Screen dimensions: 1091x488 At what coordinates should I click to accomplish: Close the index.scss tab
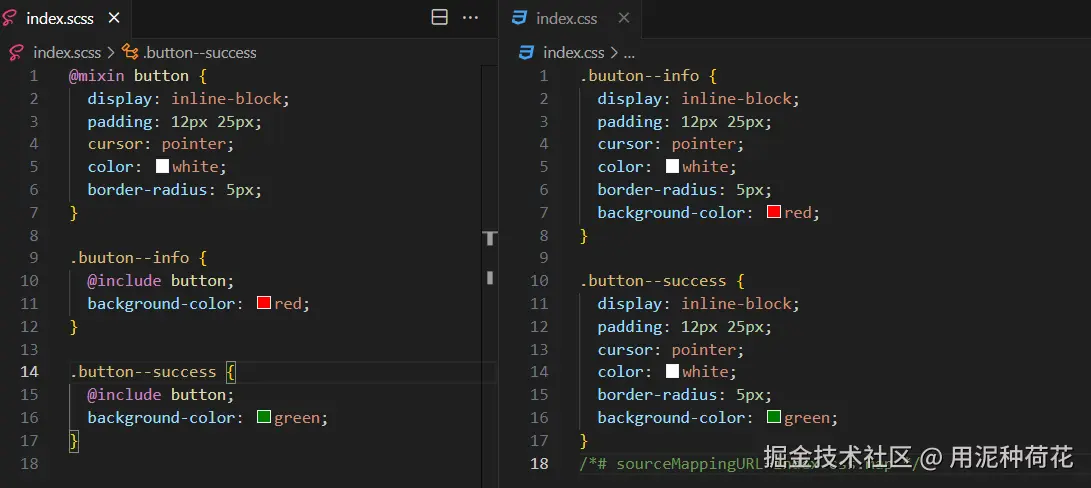[x=114, y=18]
